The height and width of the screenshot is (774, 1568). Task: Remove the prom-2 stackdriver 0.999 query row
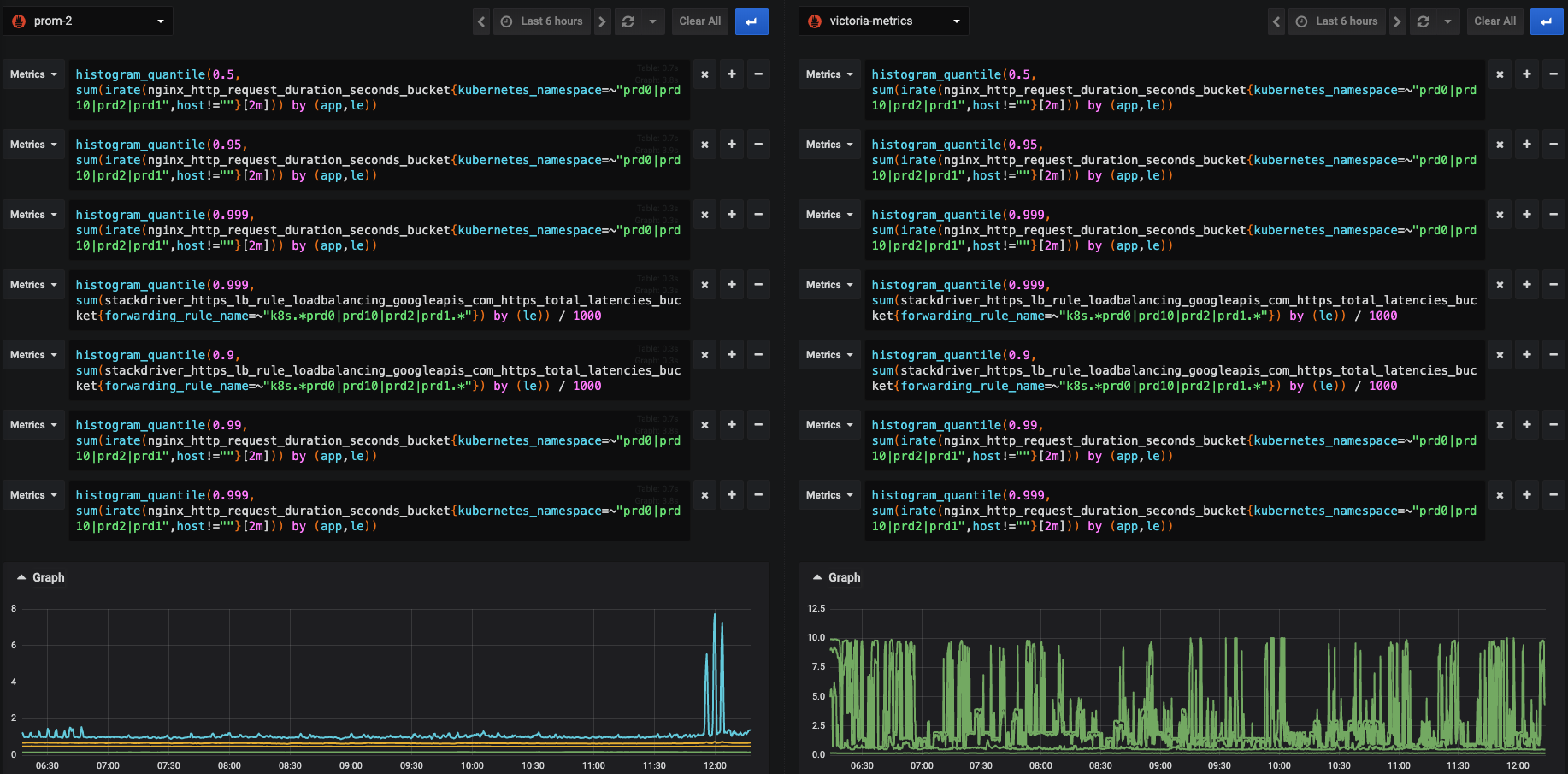click(758, 285)
